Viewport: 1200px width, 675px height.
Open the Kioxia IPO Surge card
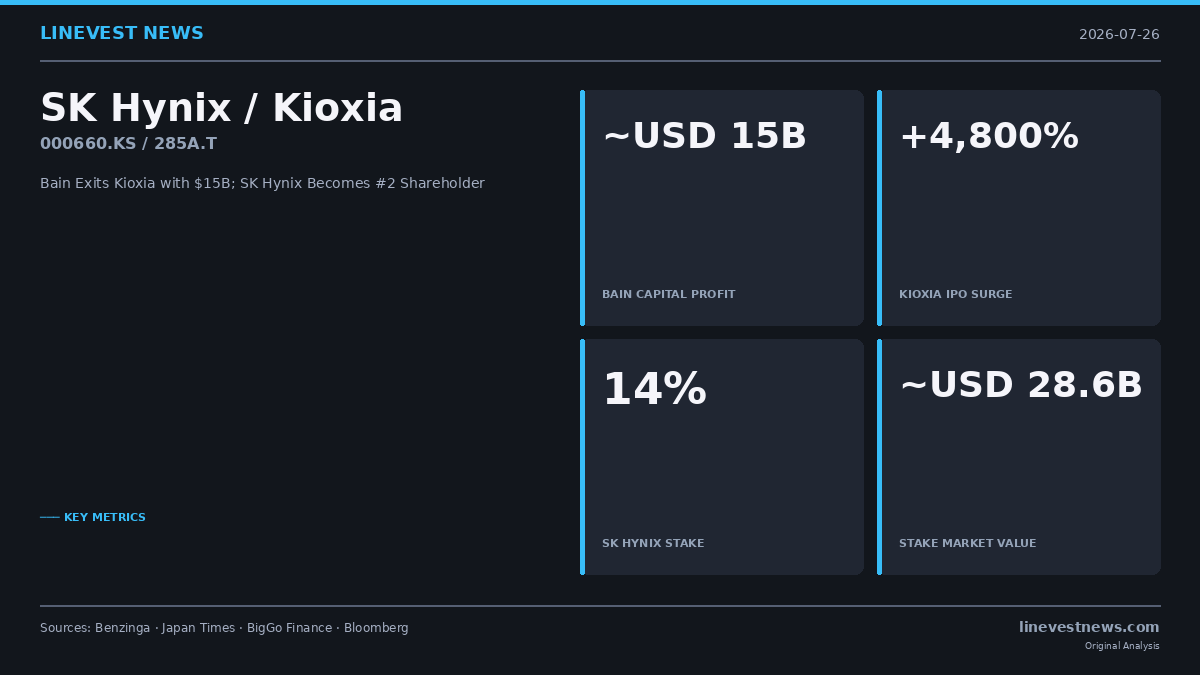(1019, 208)
